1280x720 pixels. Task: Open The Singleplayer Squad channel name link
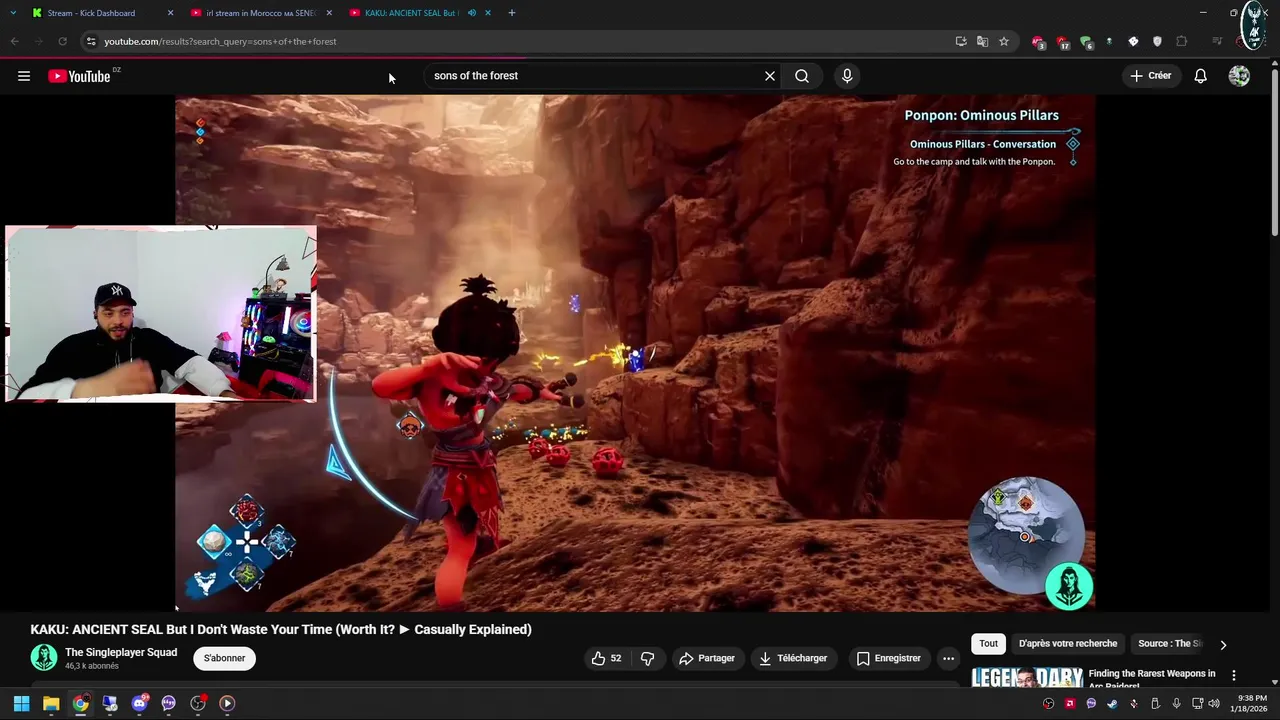[121, 652]
